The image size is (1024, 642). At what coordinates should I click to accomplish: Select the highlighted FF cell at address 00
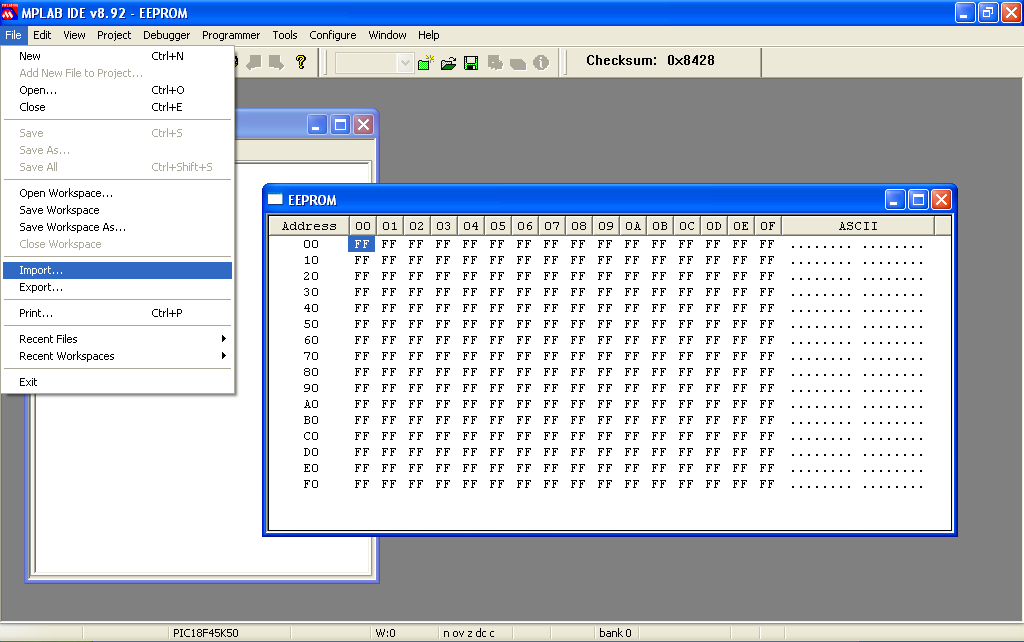point(361,243)
